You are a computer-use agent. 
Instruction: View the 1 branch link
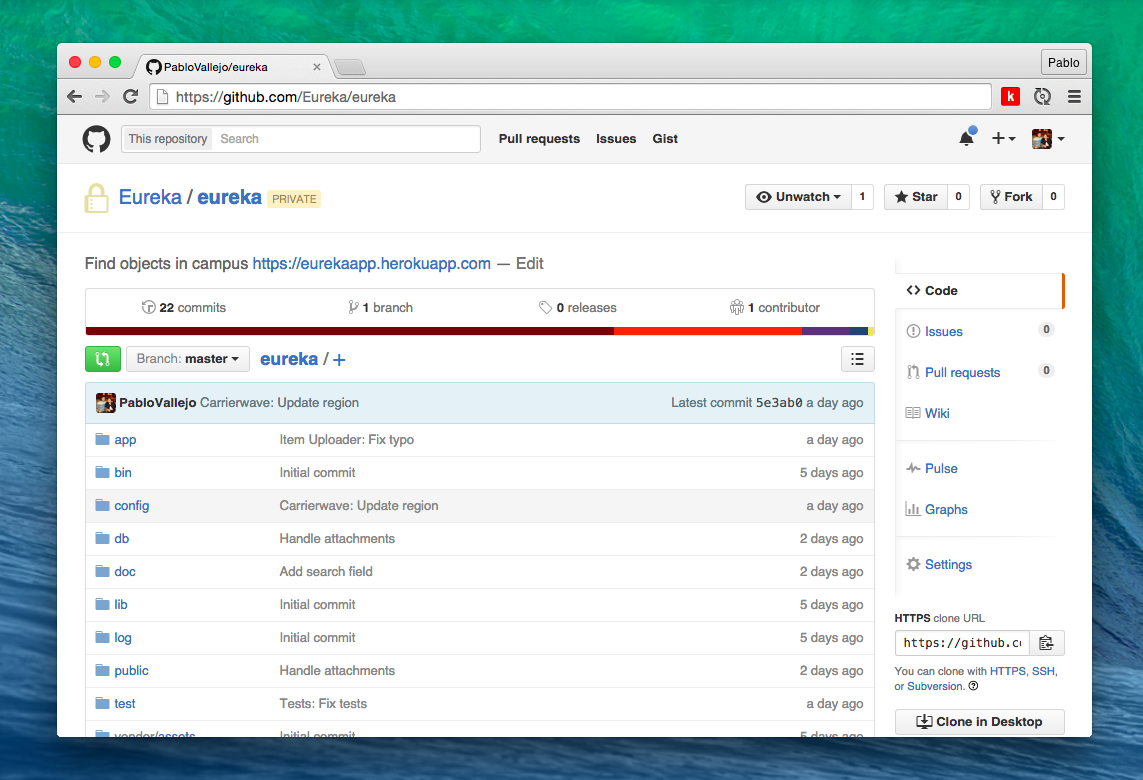[x=381, y=308]
